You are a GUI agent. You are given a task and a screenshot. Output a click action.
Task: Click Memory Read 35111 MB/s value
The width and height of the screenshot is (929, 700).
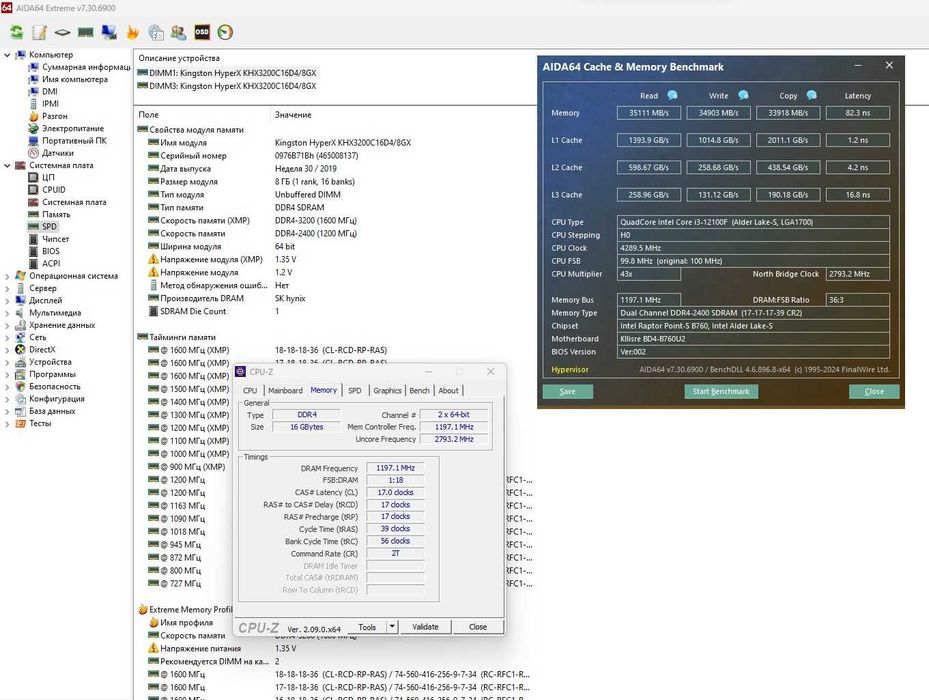pos(649,113)
